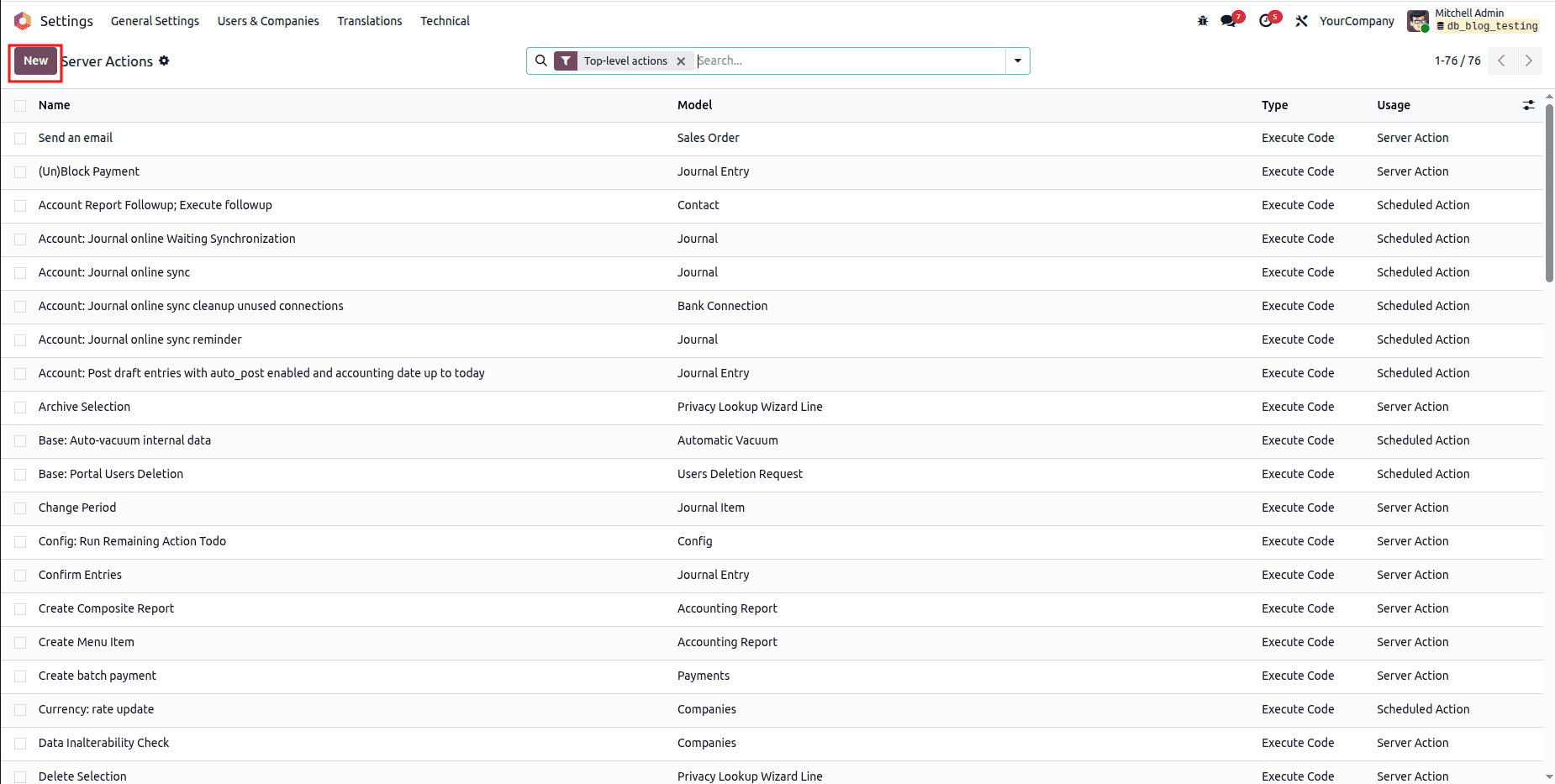Screen dimensions: 1555x784
Task: Remove the Top-level actions filter
Action: (x=681, y=61)
